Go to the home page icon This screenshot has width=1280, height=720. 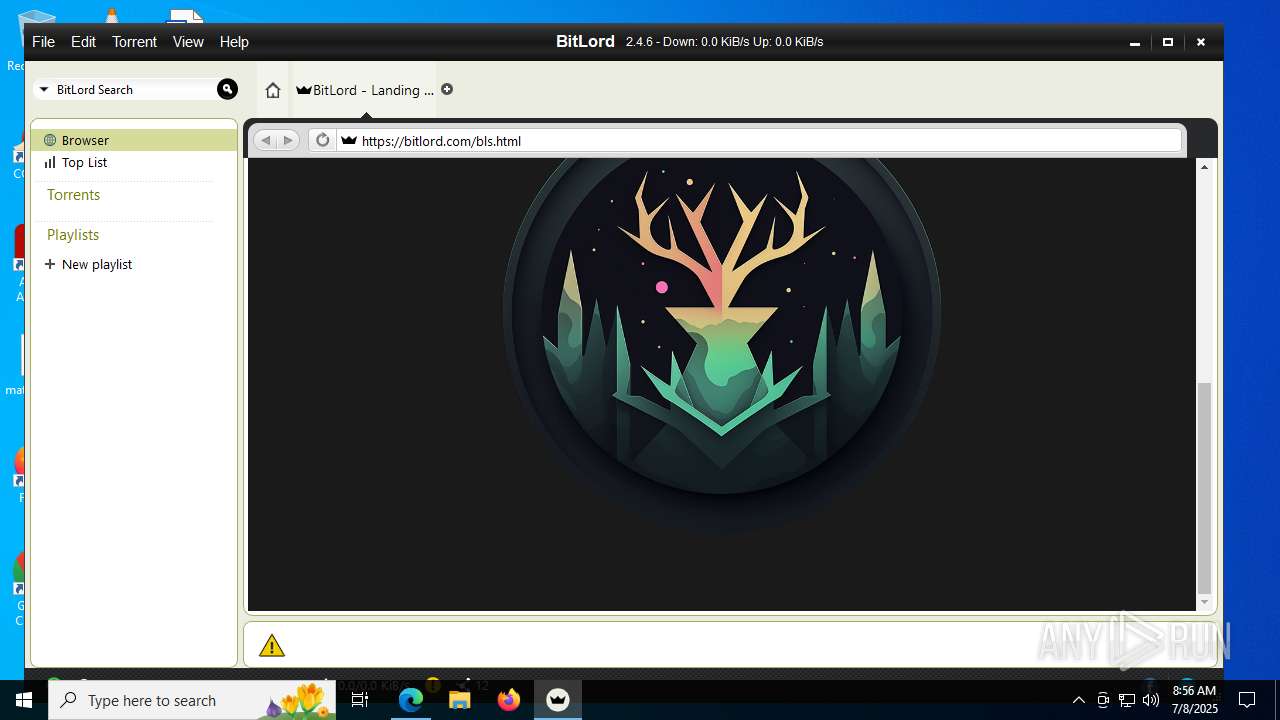pyautogui.click(x=273, y=90)
